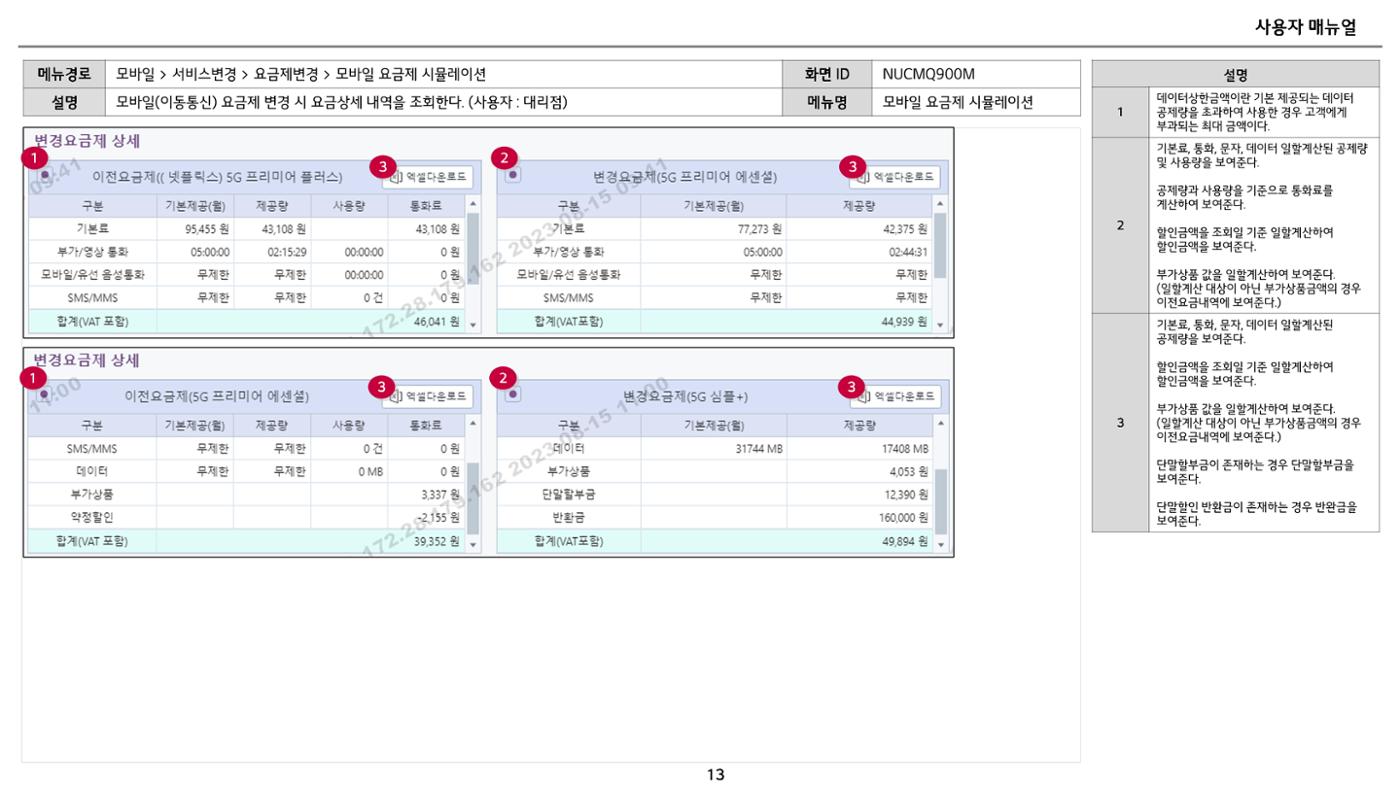Select the -2,155 원 약정할인 cell
1400x788 pixels.
click(x=427, y=518)
